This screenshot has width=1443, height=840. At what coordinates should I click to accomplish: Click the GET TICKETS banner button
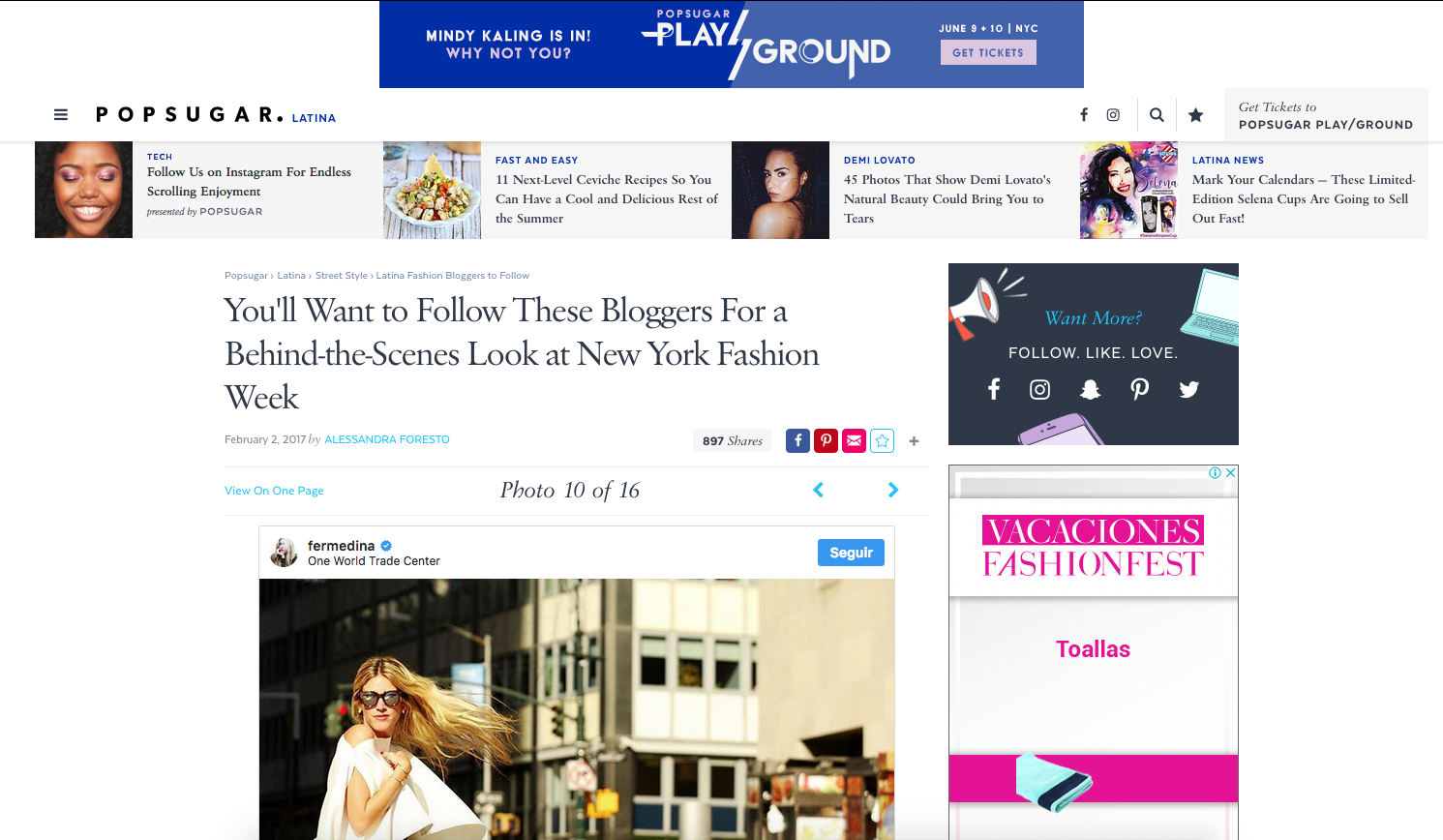988,52
